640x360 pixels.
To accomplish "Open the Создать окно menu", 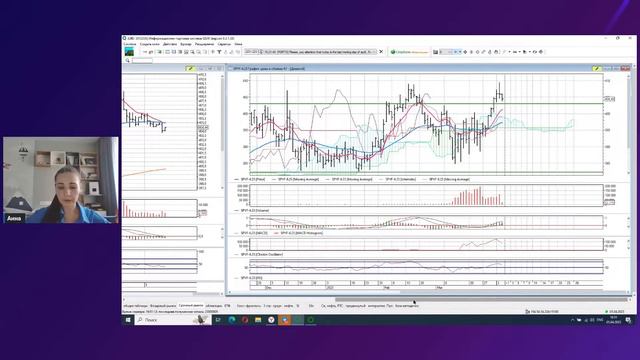I will (x=149, y=44).
